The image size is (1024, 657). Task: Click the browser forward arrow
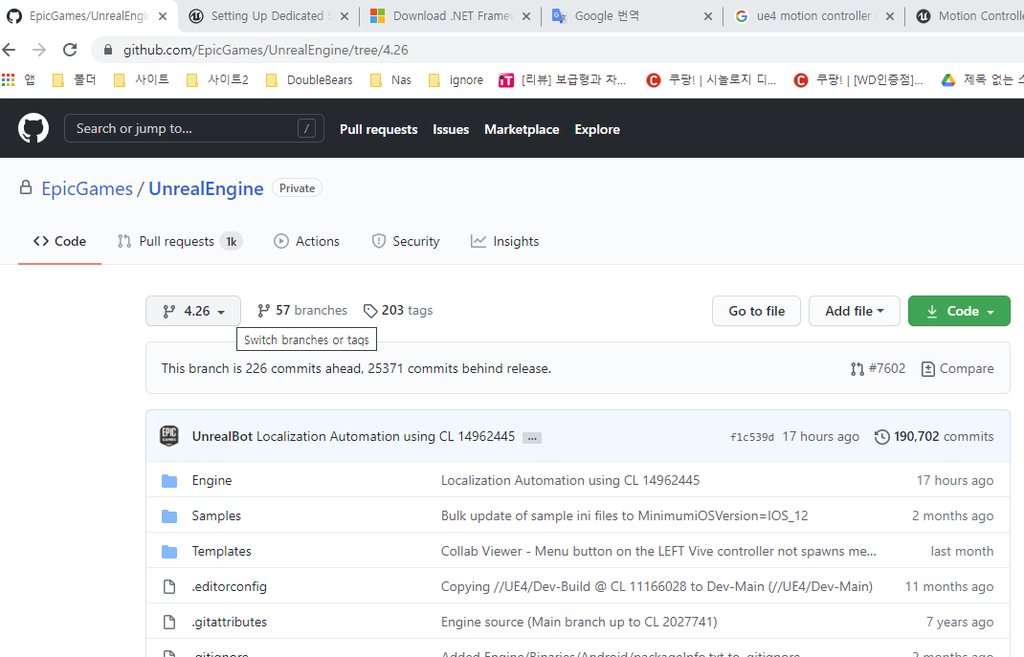tap(39, 50)
